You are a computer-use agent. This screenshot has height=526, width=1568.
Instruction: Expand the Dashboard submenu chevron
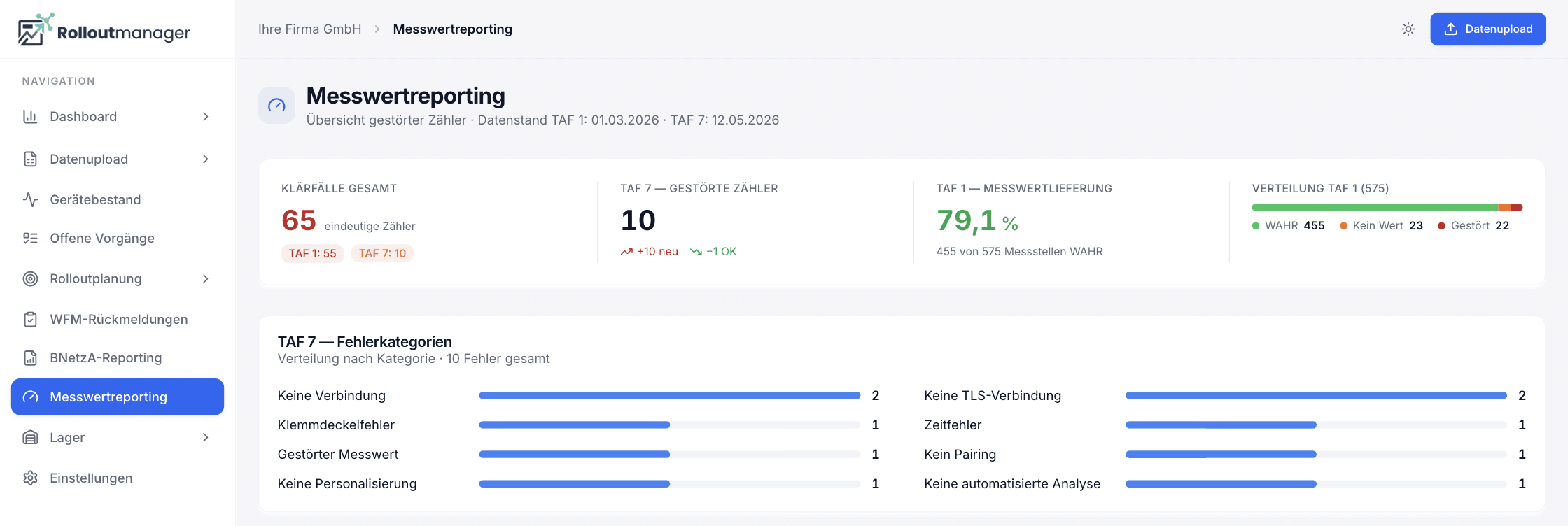tap(206, 117)
